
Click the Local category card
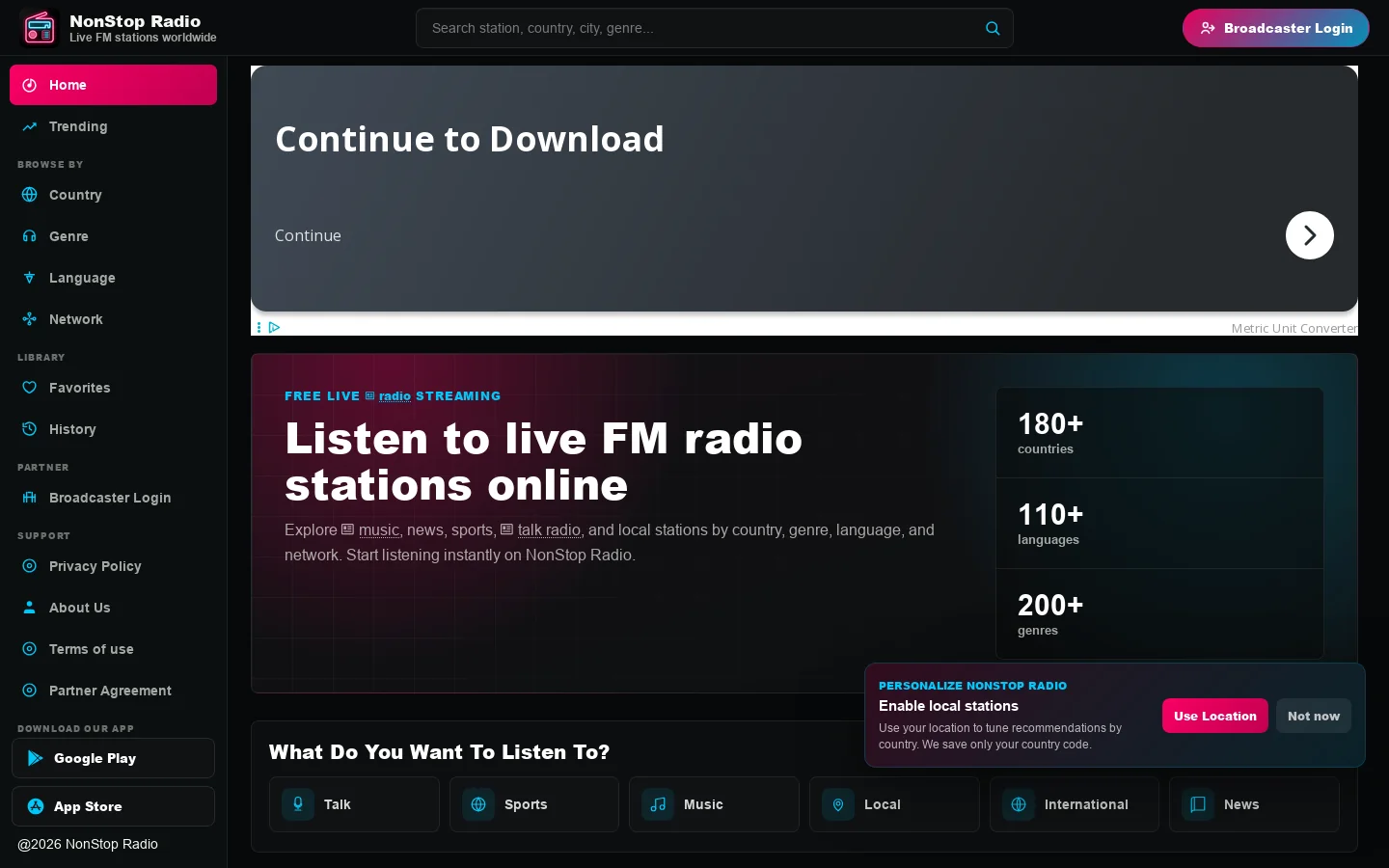[x=894, y=804]
